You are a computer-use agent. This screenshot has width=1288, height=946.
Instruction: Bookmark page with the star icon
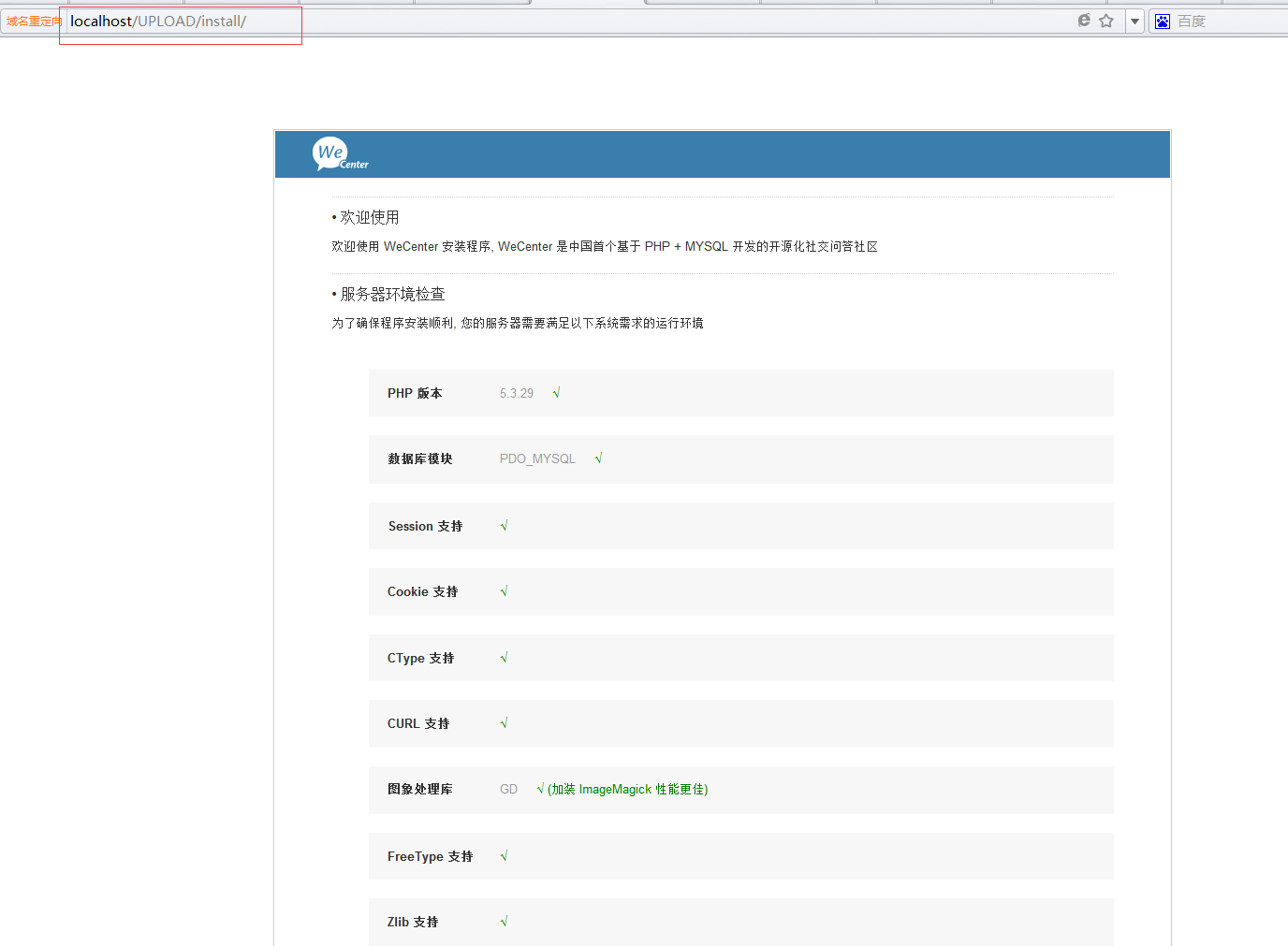coord(1106,21)
